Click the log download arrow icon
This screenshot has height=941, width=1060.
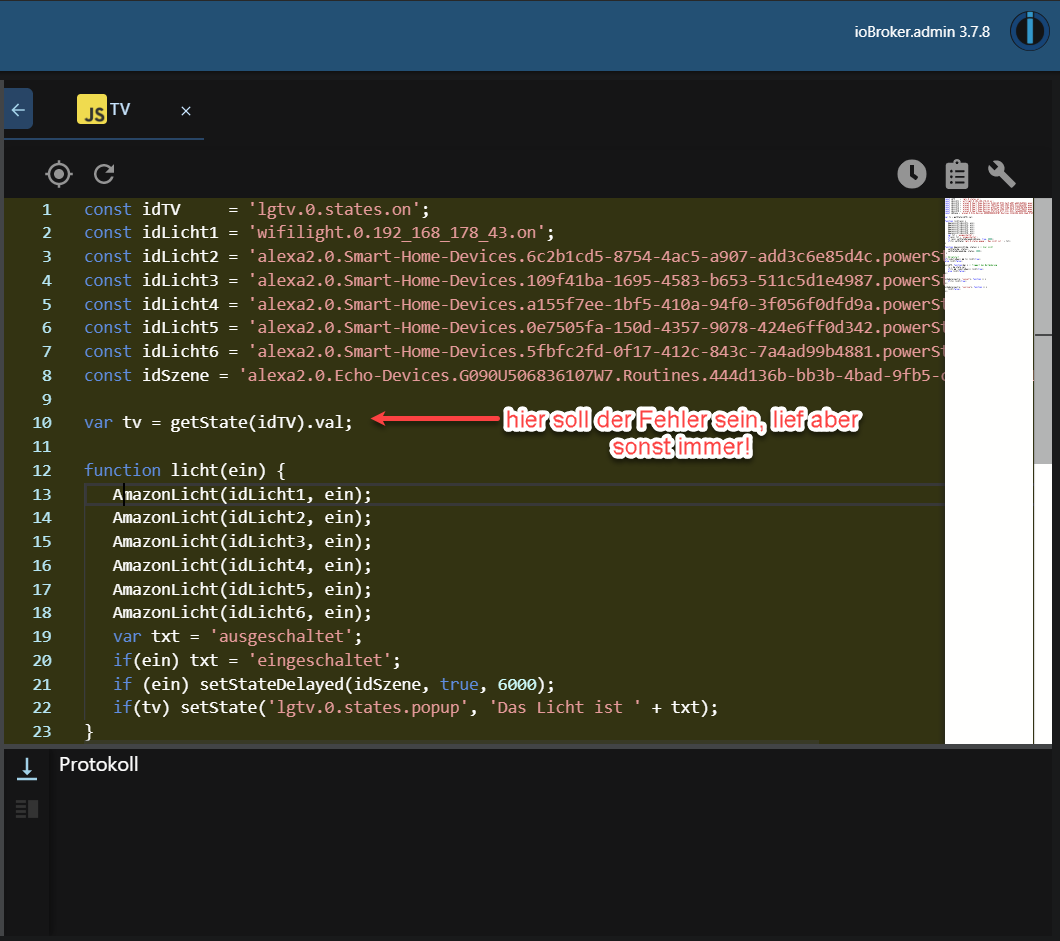pos(27,769)
